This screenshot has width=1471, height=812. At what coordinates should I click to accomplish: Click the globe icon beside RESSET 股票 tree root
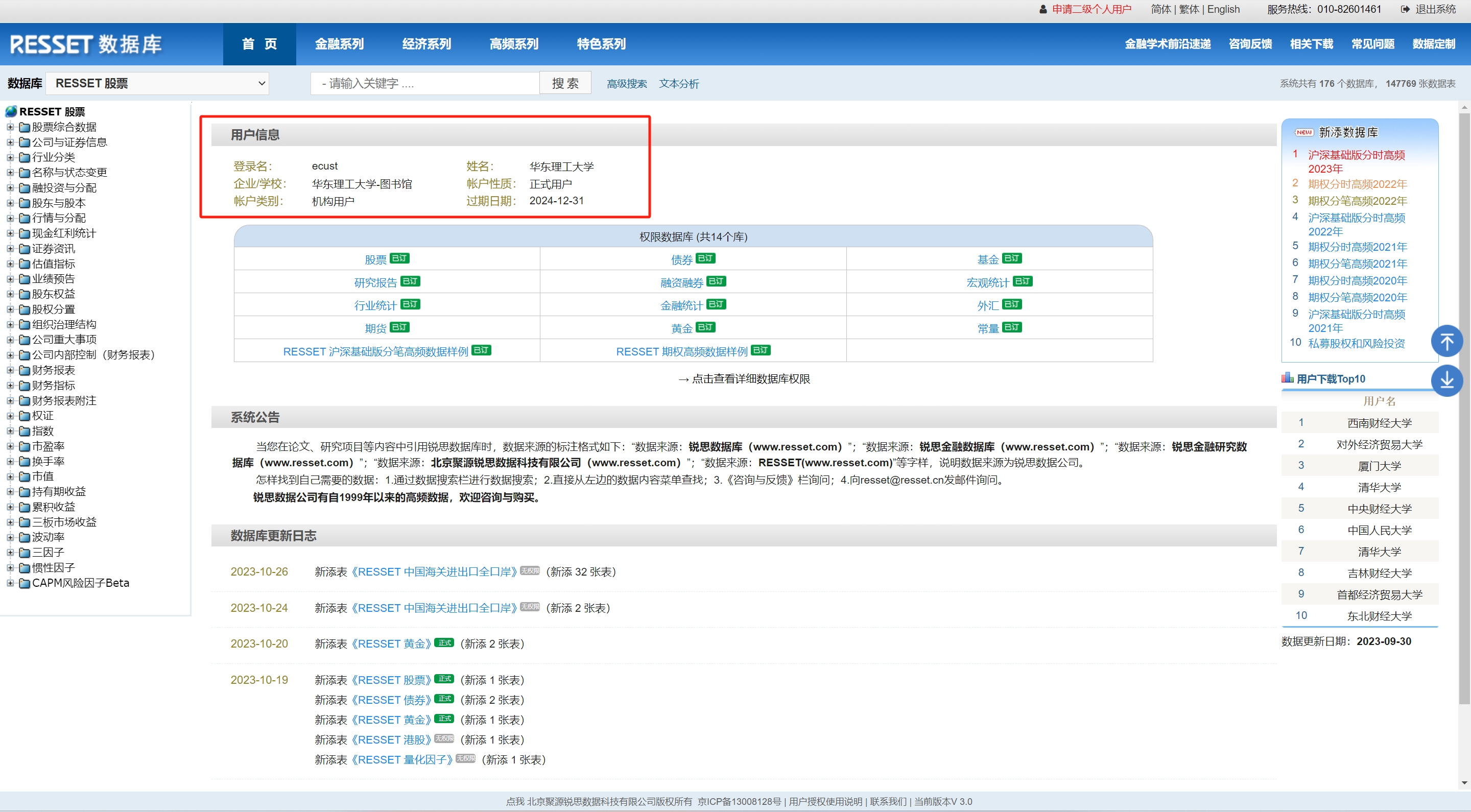[x=11, y=111]
